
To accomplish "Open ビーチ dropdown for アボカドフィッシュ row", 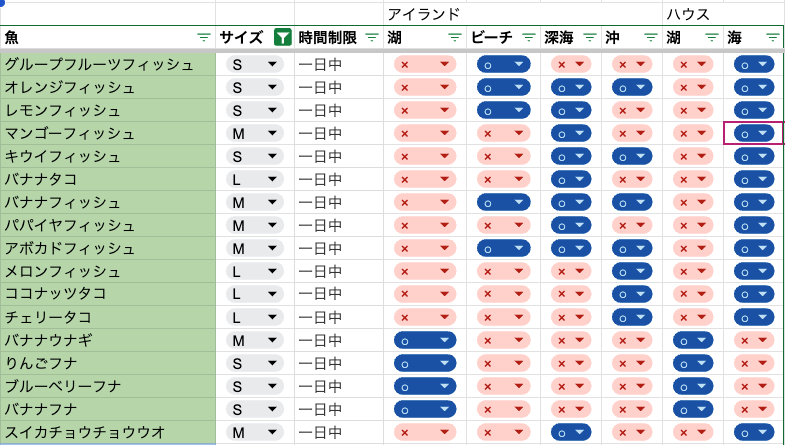I will pos(503,249).
